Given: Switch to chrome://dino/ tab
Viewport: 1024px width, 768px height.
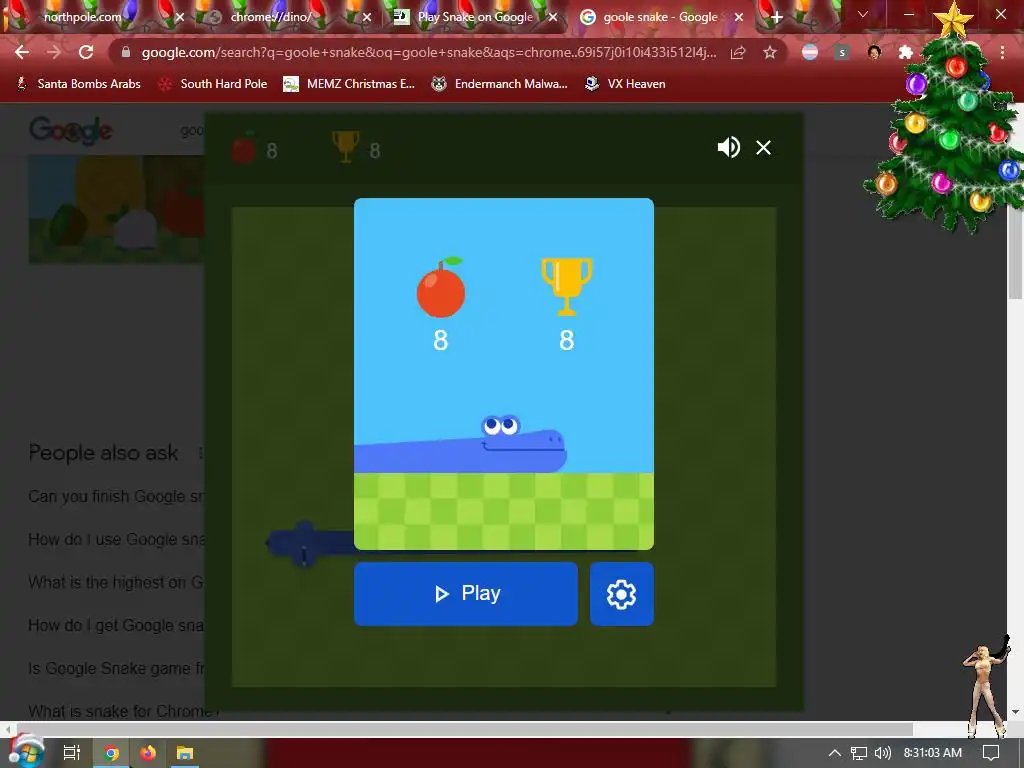Looking at the screenshot, I should point(271,17).
